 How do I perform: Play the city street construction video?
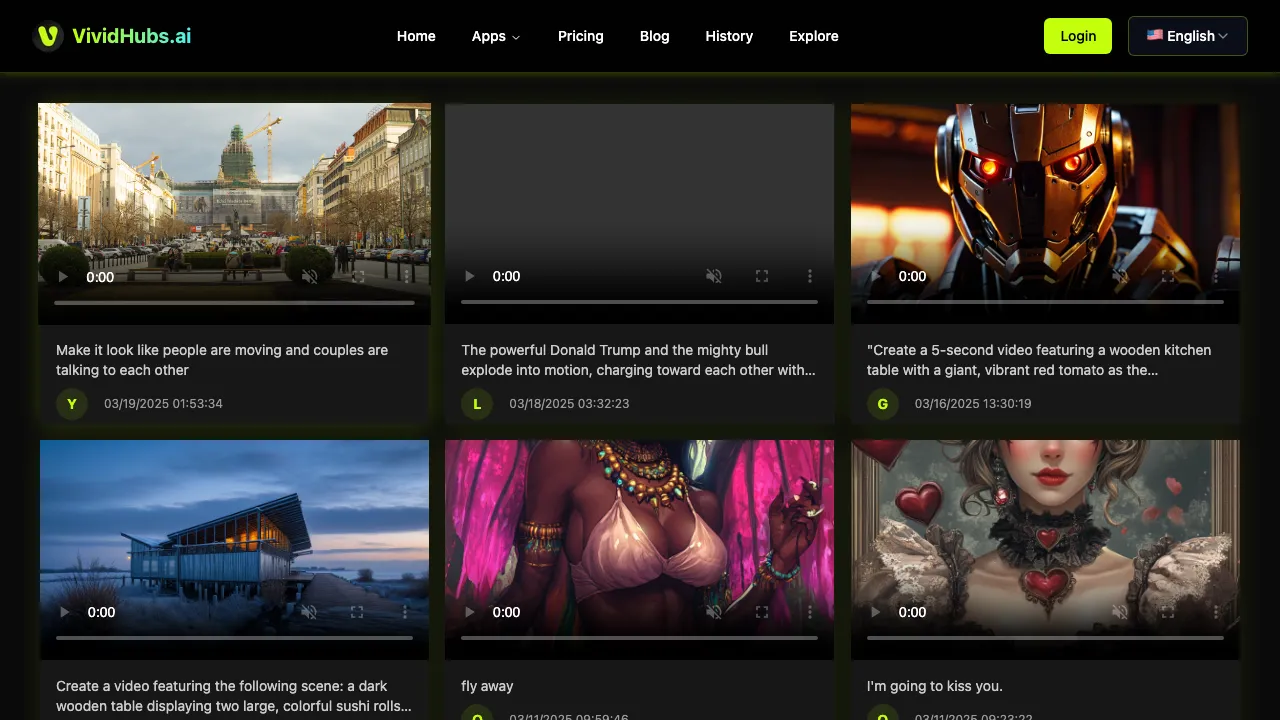pos(63,277)
